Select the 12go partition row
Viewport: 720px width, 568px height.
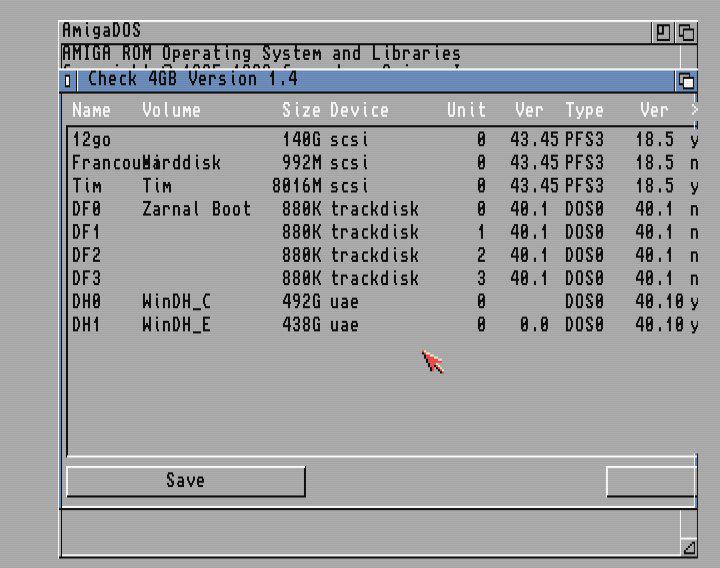[384, 139]
